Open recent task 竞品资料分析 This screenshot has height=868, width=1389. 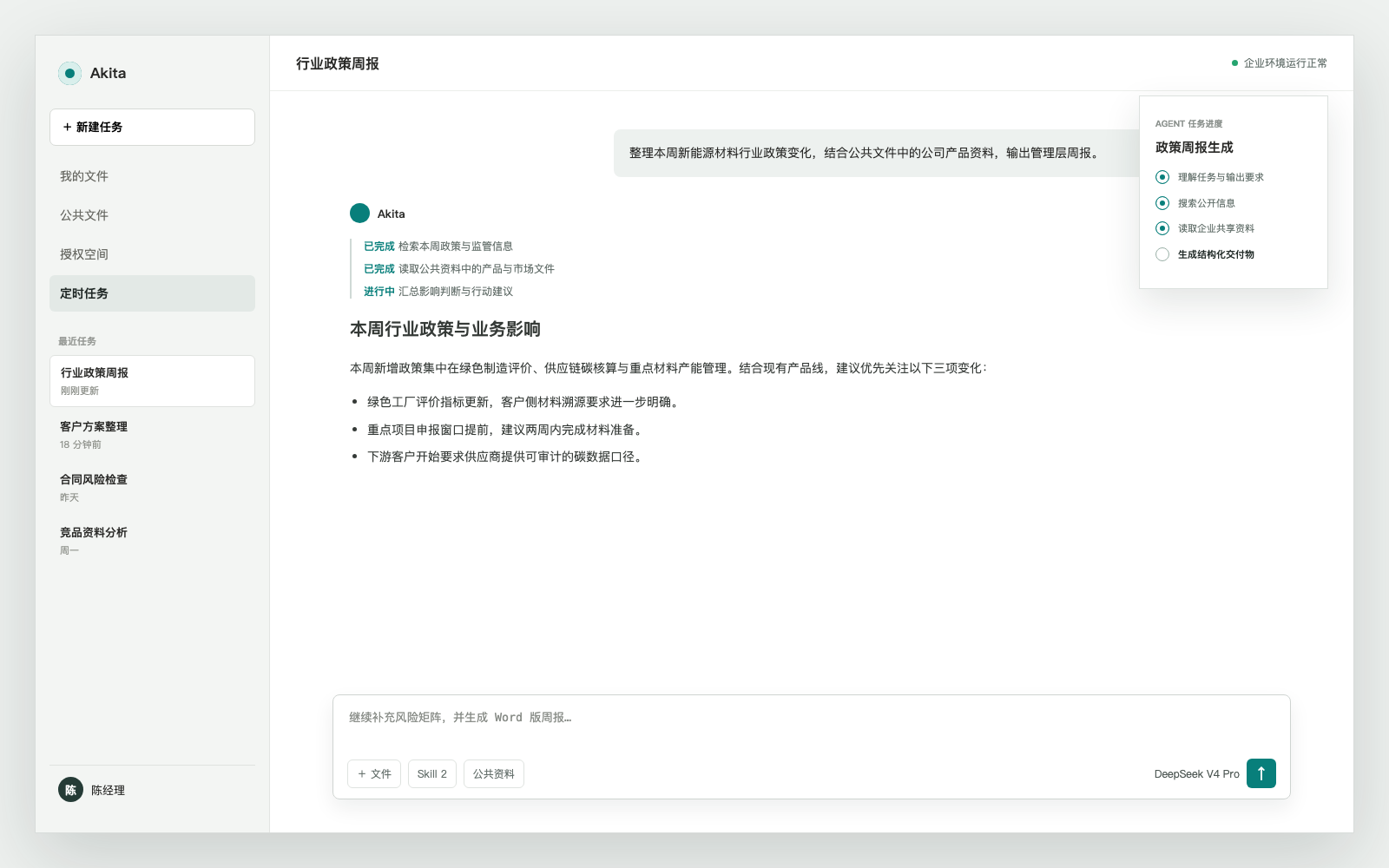point(152,541)
